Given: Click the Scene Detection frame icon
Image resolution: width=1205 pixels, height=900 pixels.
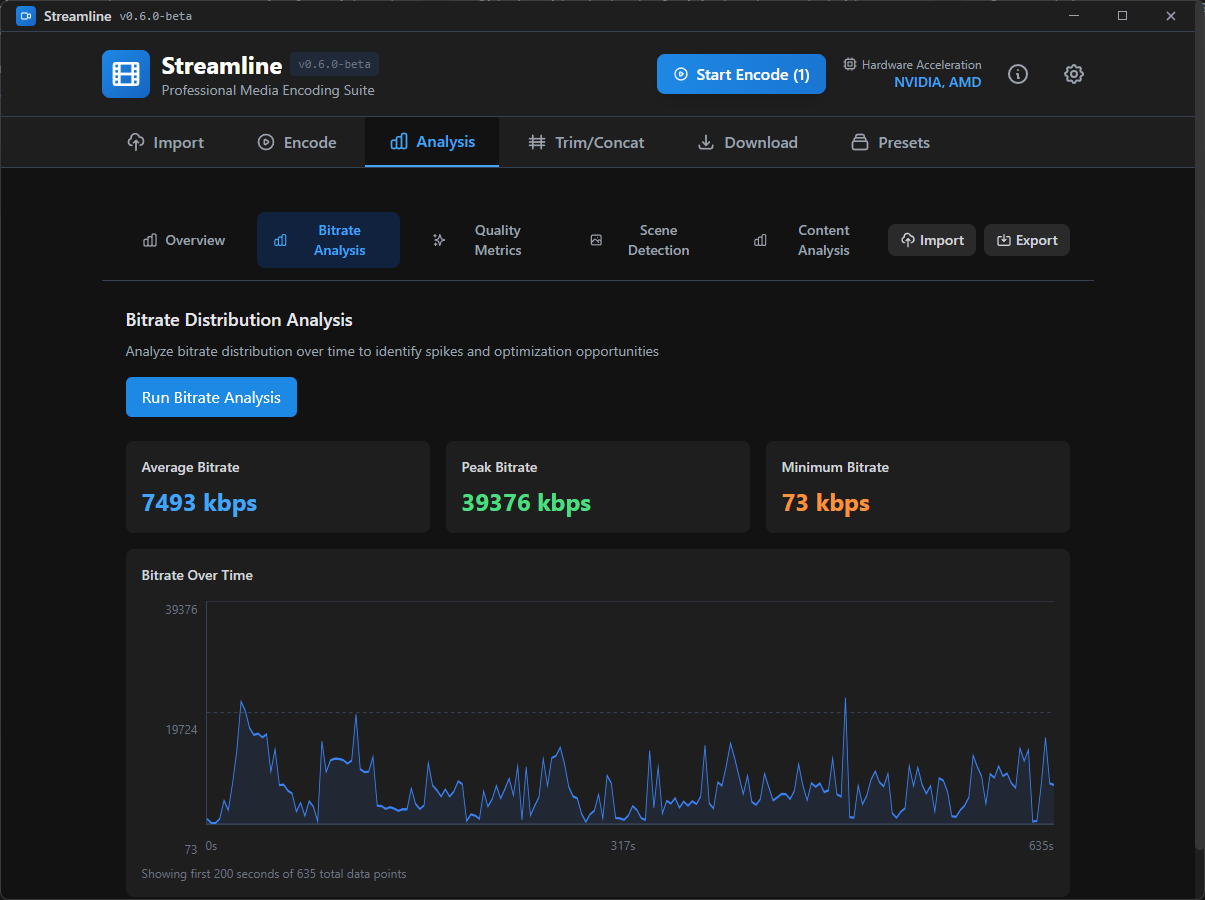Looking at the screenshot, I should [x=596, y=240].
